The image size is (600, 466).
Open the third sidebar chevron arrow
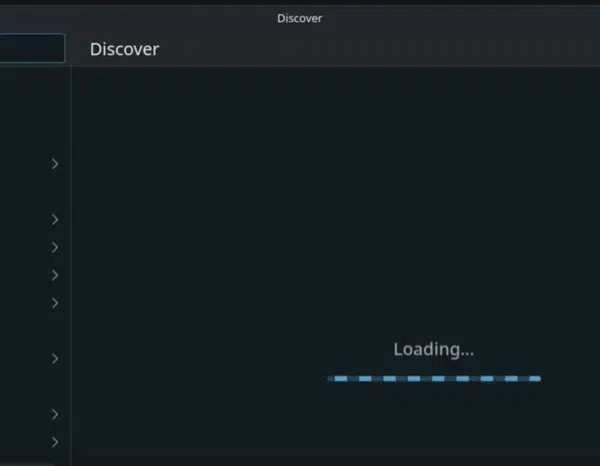55,248
